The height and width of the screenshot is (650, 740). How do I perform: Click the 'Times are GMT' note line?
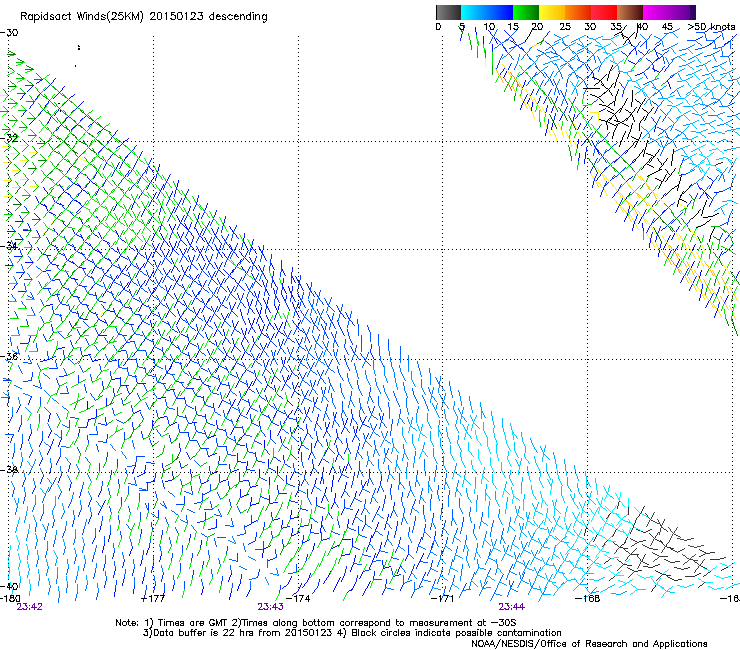316,623
